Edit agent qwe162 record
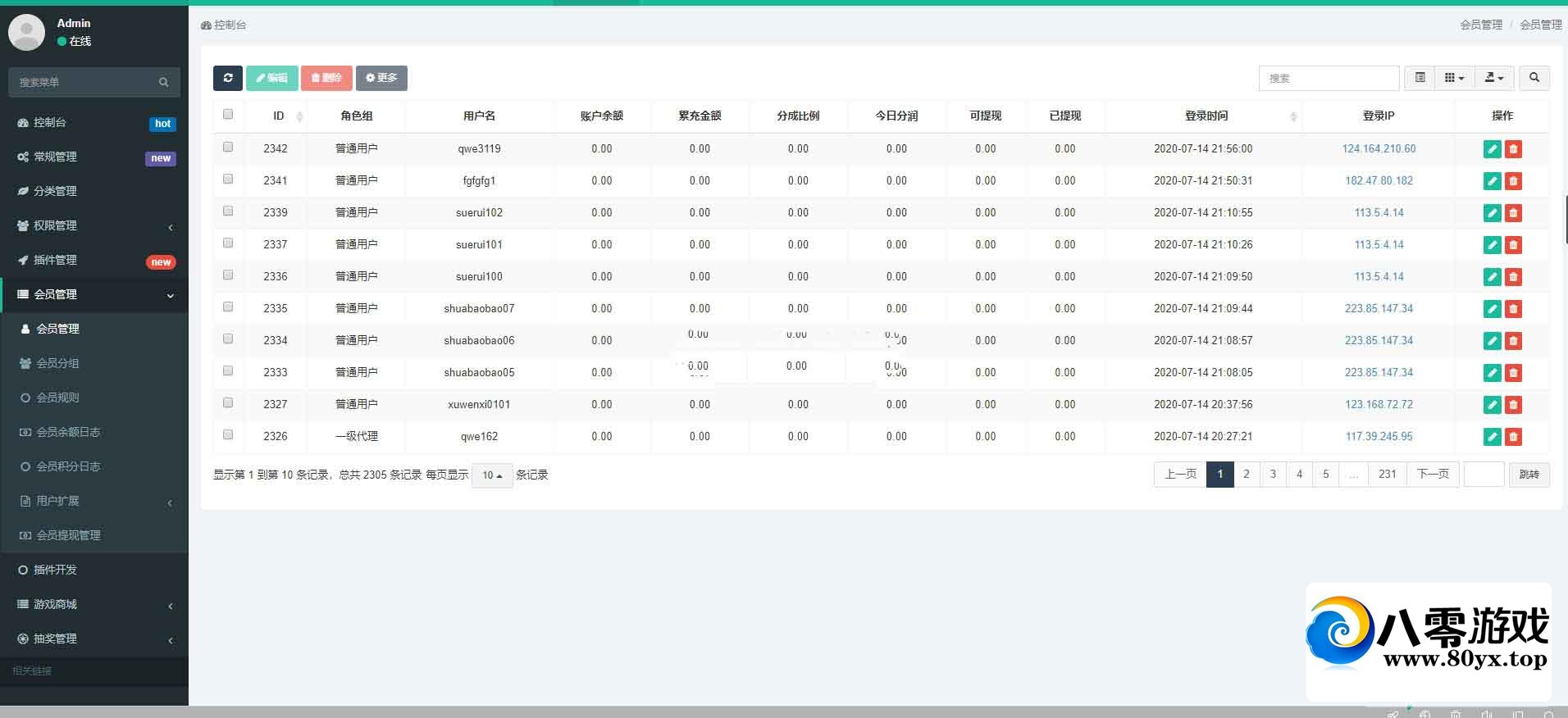 coord(1492,437)
